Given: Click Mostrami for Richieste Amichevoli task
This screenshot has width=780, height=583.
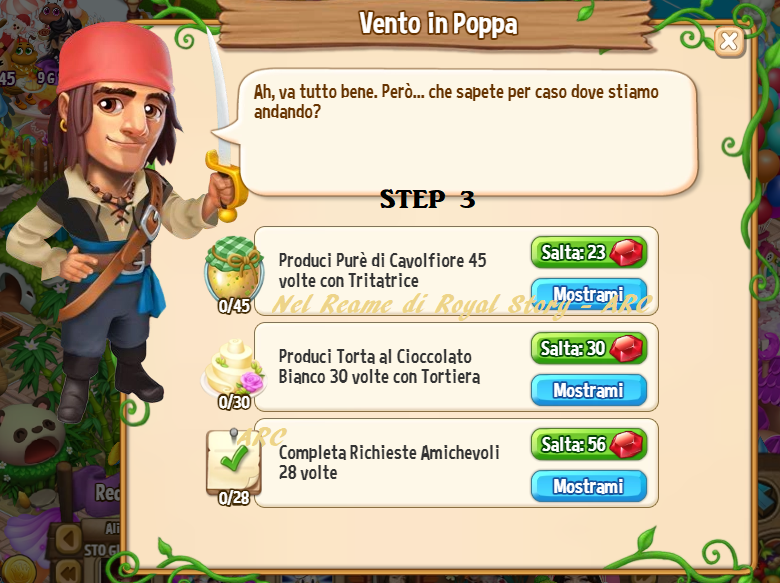Looking at the screenshot, I should click(589, 486).
